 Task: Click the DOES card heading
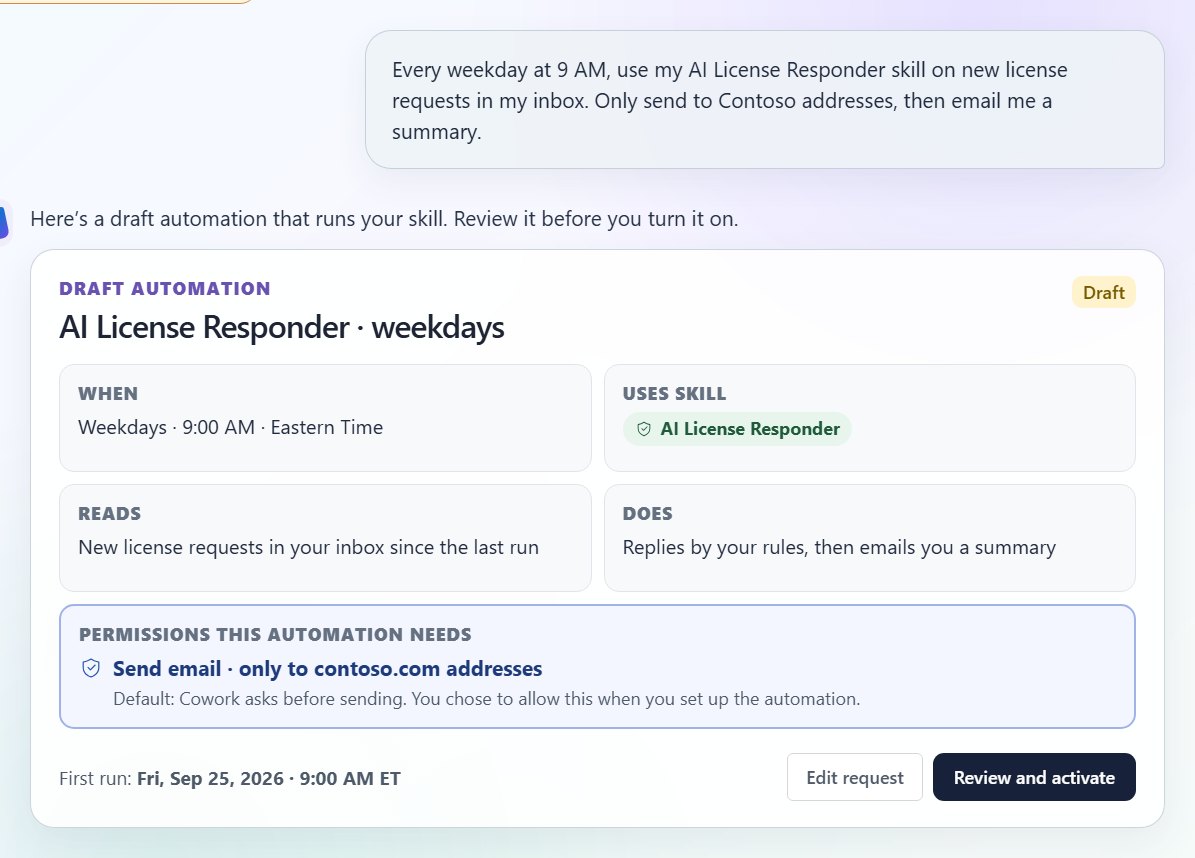pos(648,514)
